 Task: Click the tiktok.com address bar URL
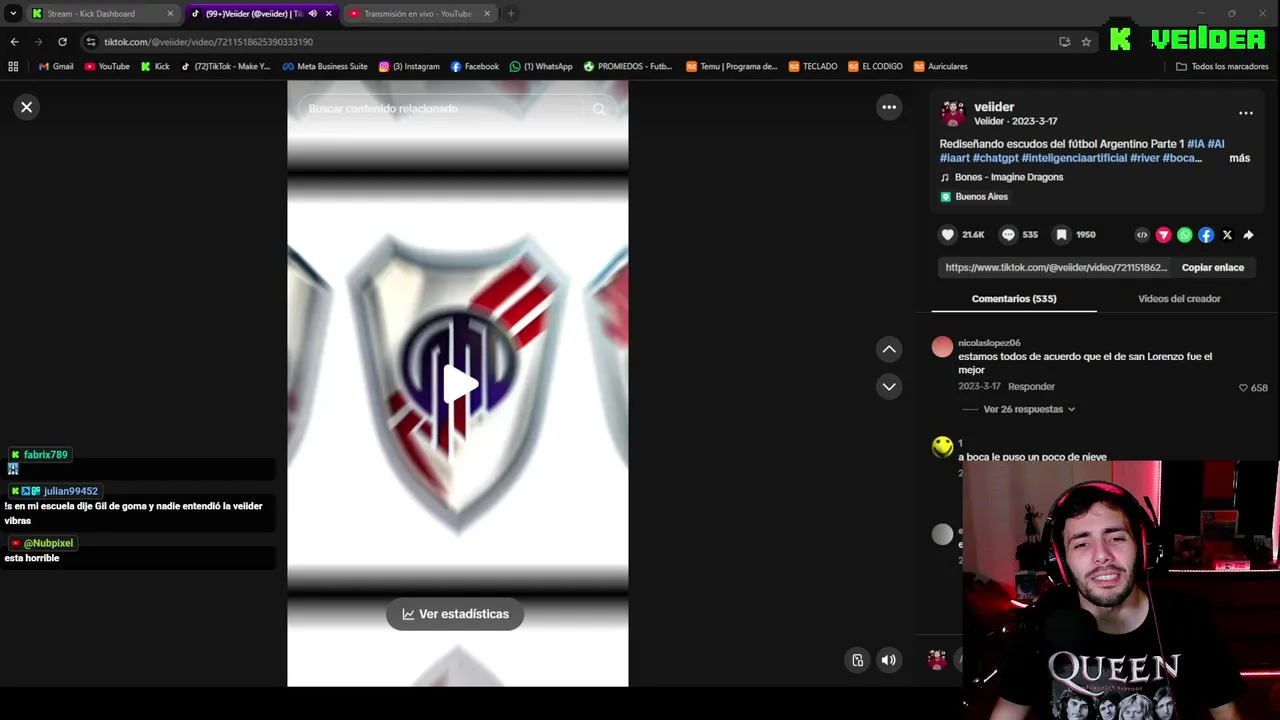coord(208,42)
